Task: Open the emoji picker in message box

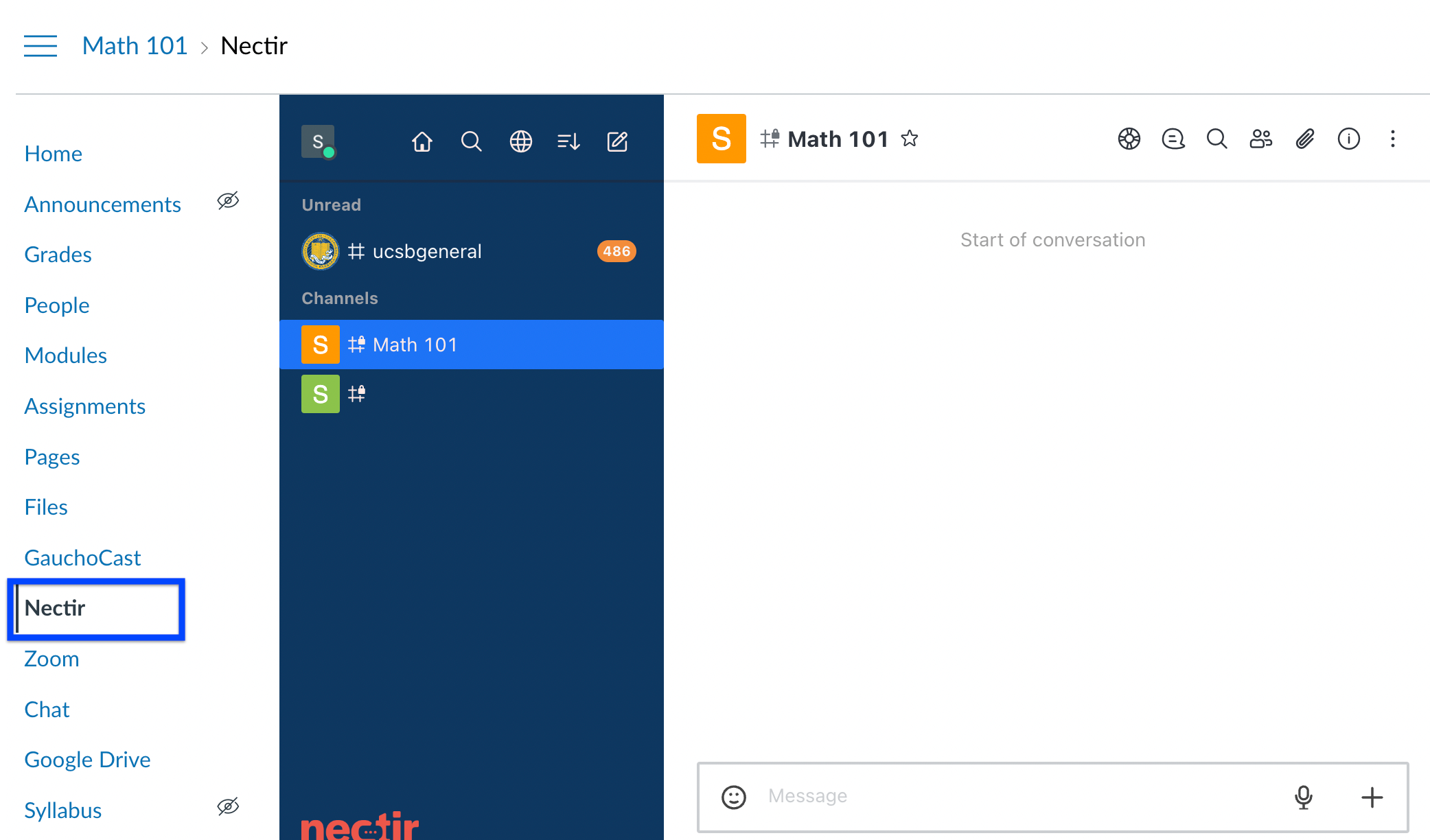Action: (x=734, y=797)
